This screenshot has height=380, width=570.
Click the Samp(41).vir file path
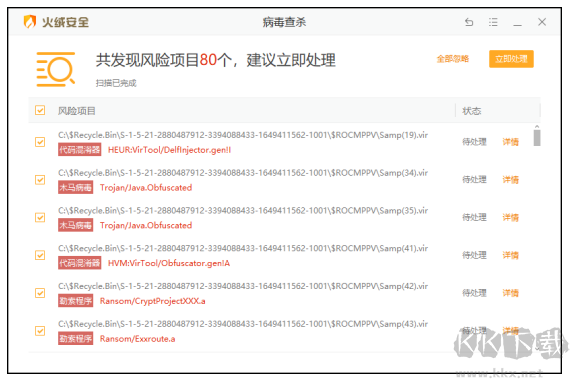click(x=243, y=248)
